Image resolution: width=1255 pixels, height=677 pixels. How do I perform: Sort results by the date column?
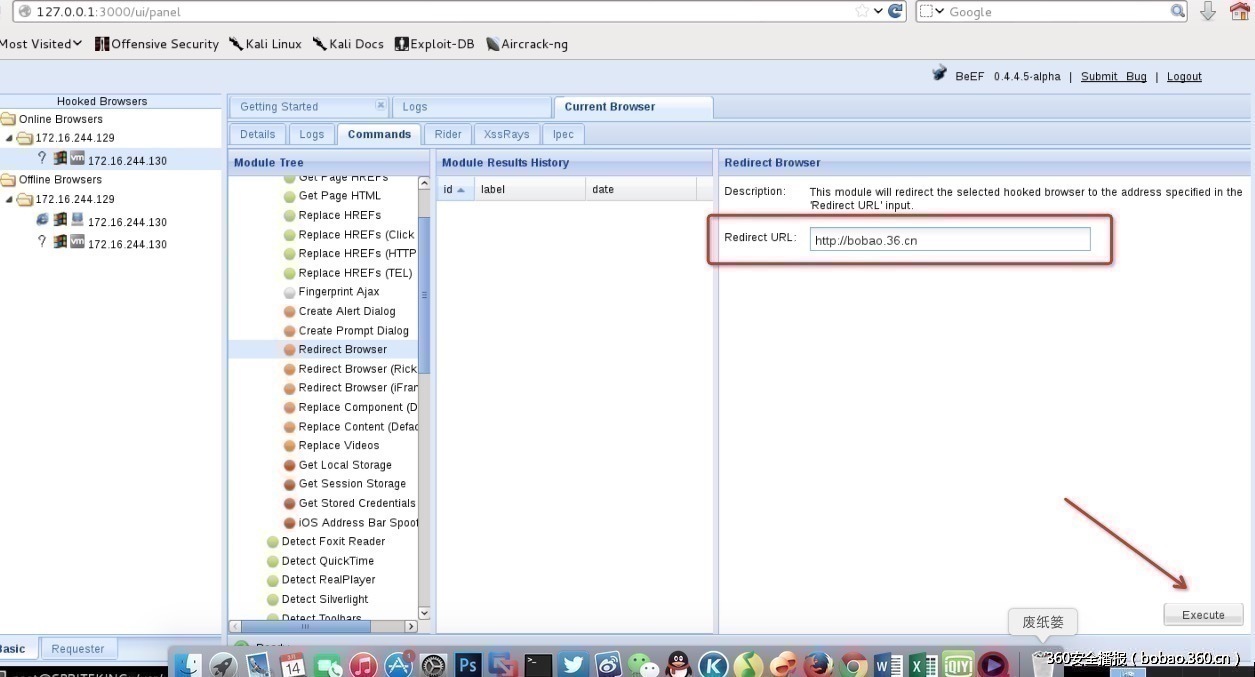click(x=641, y=189)
